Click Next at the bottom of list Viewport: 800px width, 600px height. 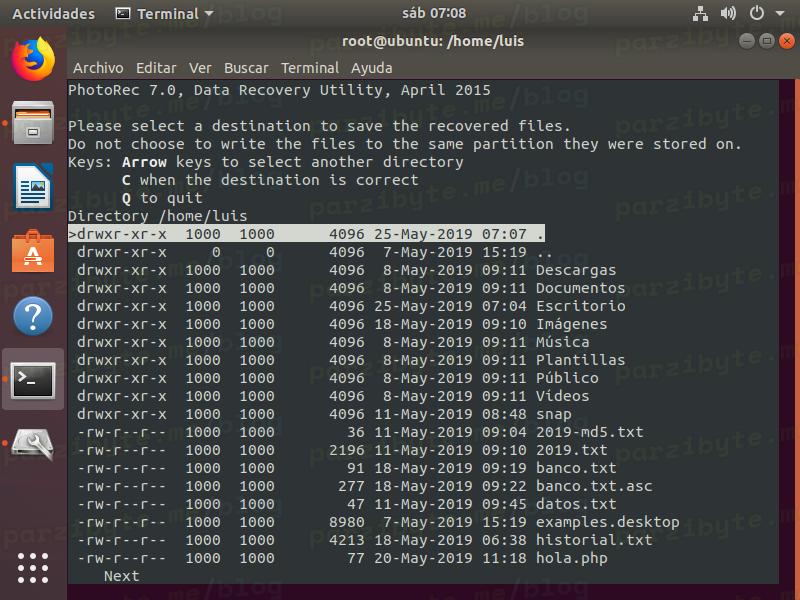pos(121,576)
